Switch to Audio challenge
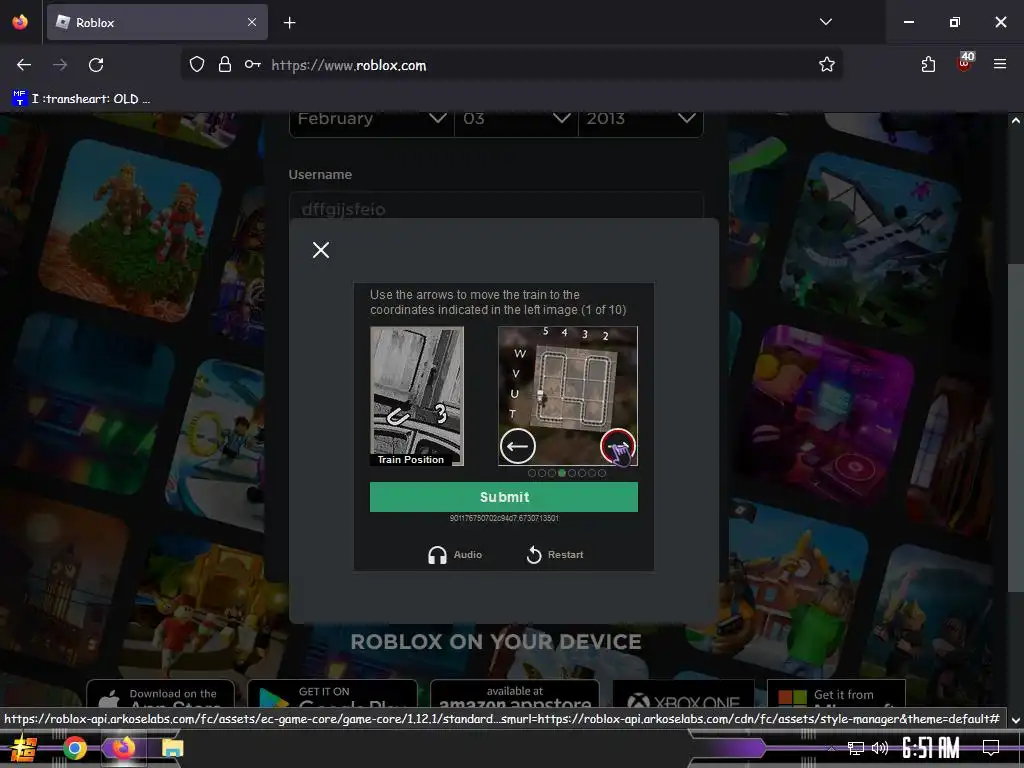Viewport: 1024px width, 768px height. [455, 554]
